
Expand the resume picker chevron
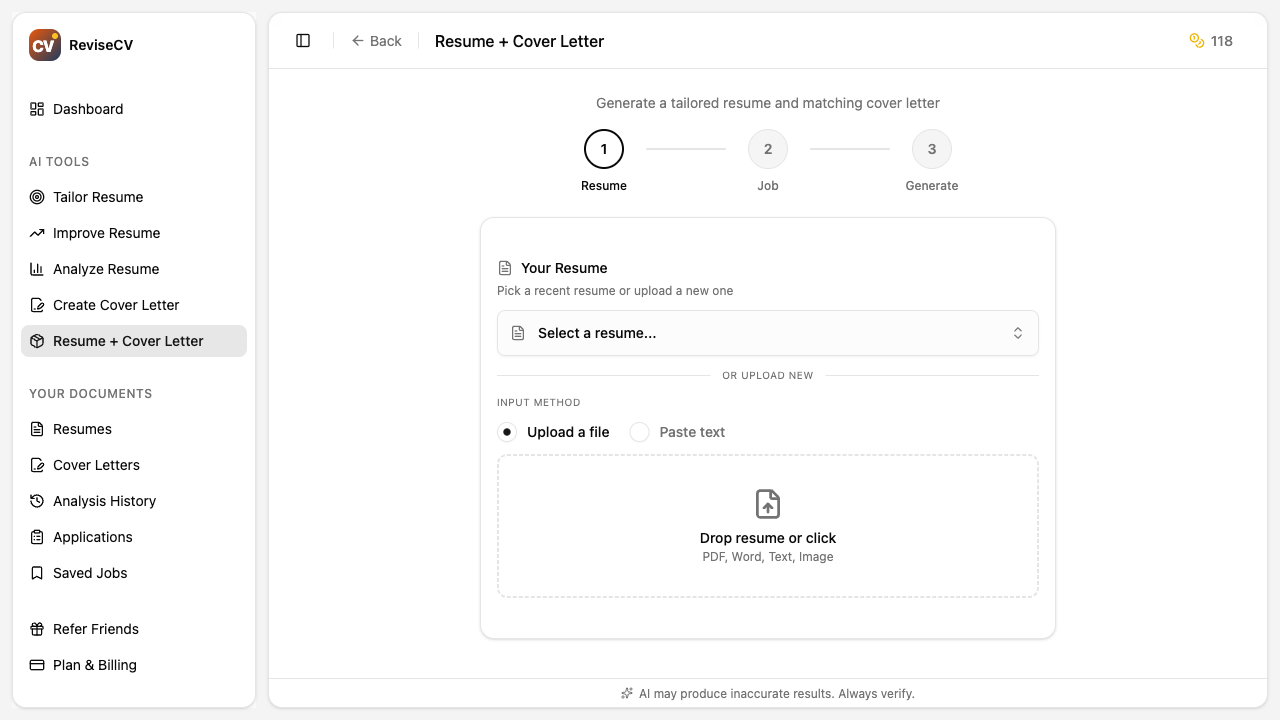(x=1018, y=333)
